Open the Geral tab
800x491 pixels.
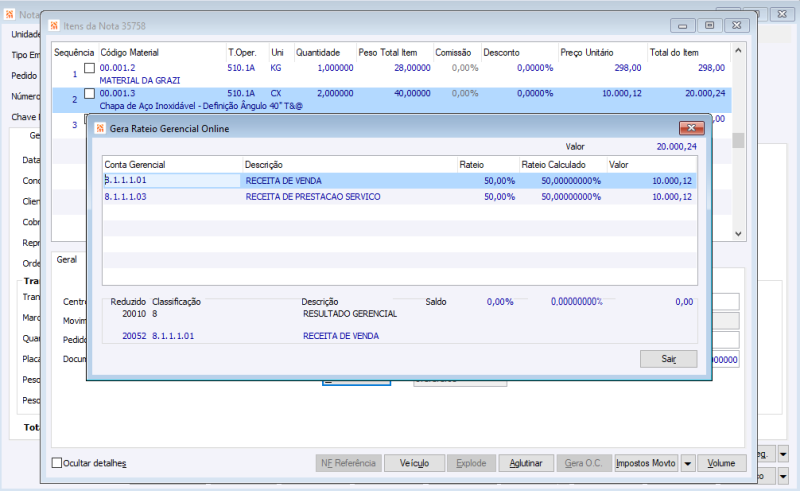[67, 259]
